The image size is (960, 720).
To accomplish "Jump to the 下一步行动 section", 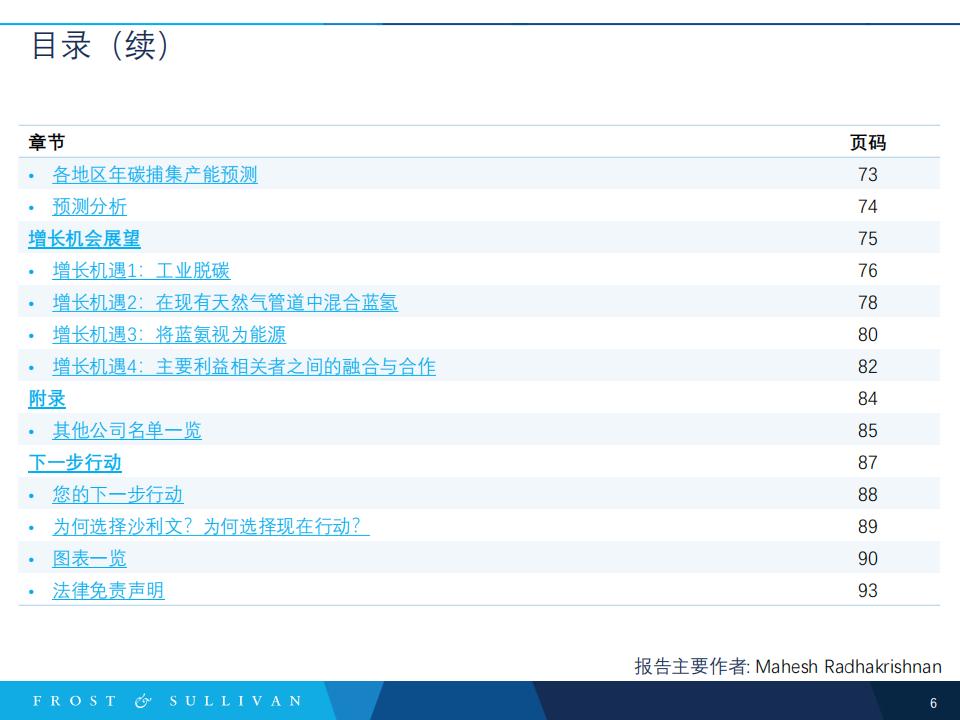I will (75, 462).
